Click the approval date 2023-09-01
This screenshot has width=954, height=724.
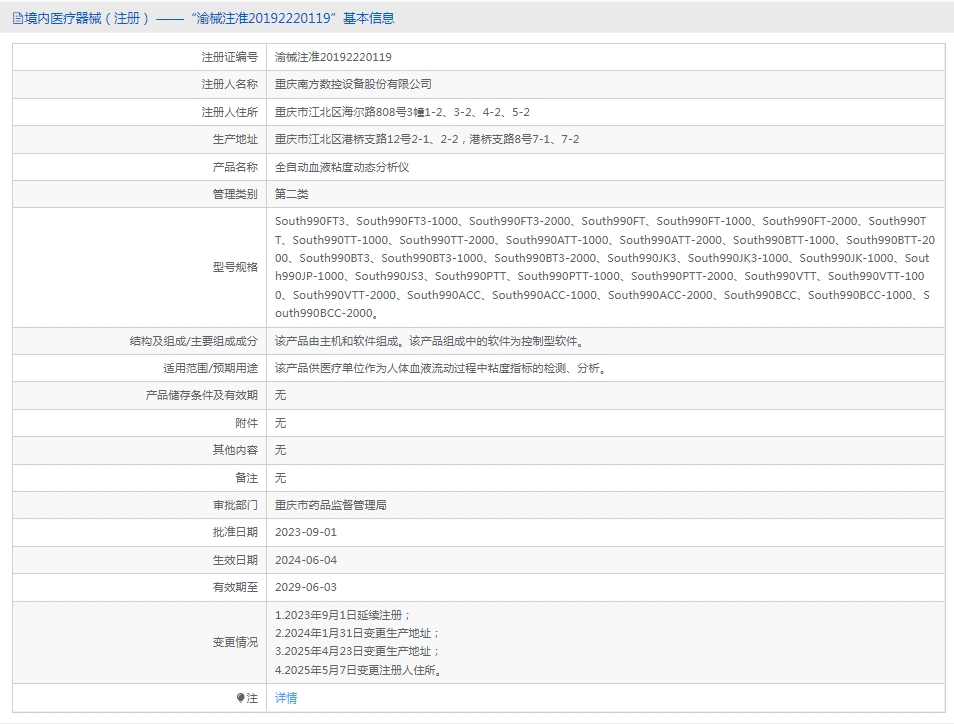point(305,532)
